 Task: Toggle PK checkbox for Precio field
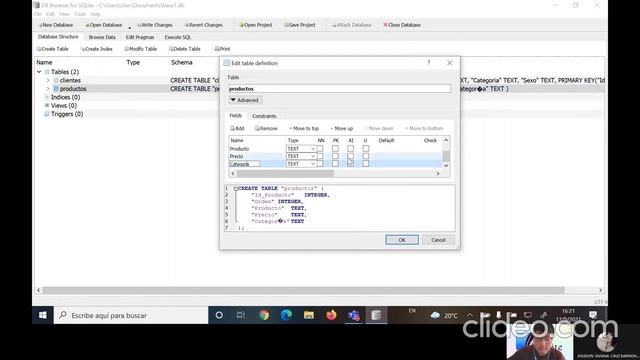coord(335,156)
